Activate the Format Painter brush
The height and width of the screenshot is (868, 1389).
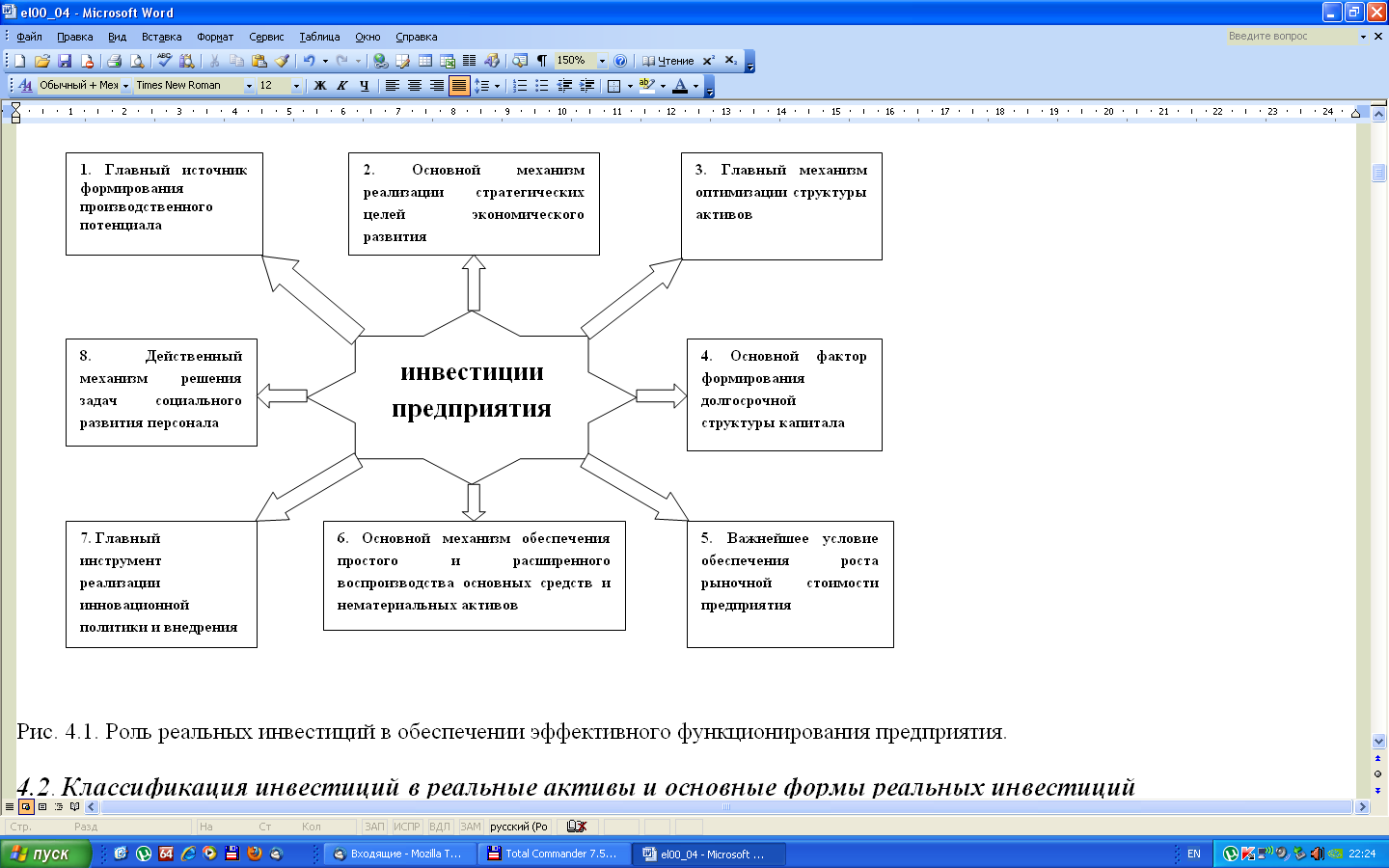[x=282, y=61]
